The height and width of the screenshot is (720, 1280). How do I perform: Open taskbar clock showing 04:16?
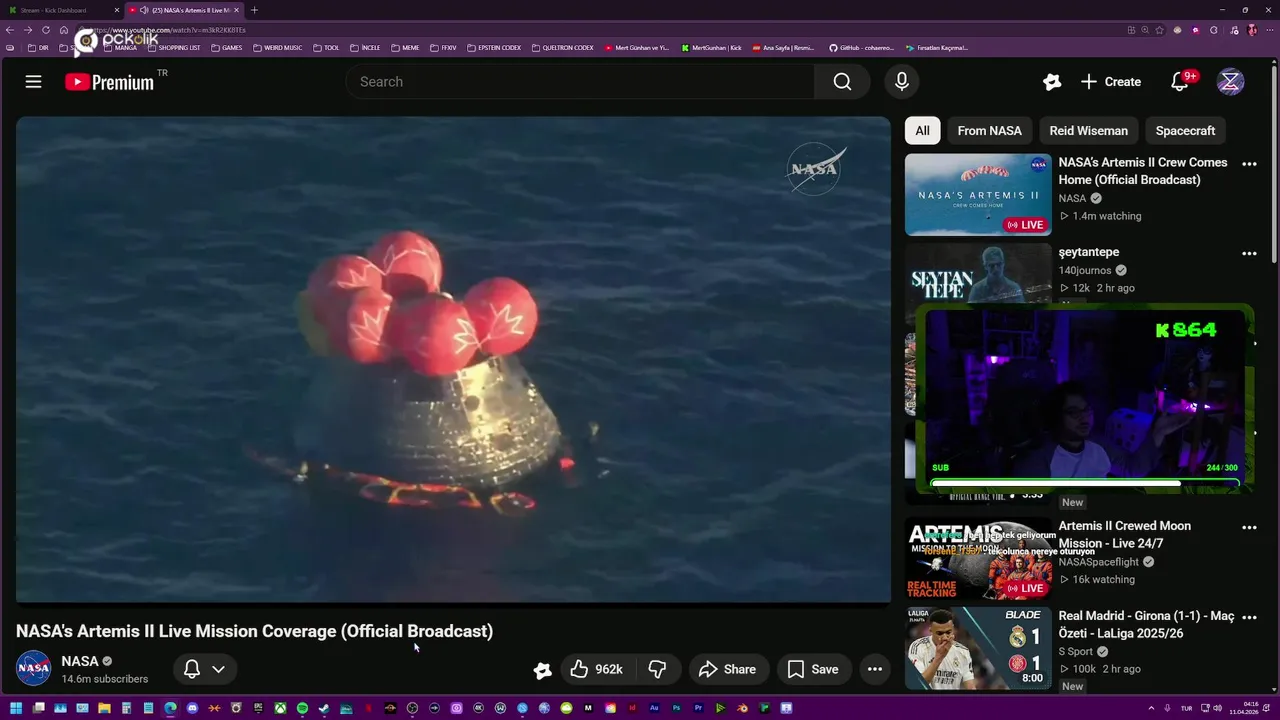(x=1245, y=709)
